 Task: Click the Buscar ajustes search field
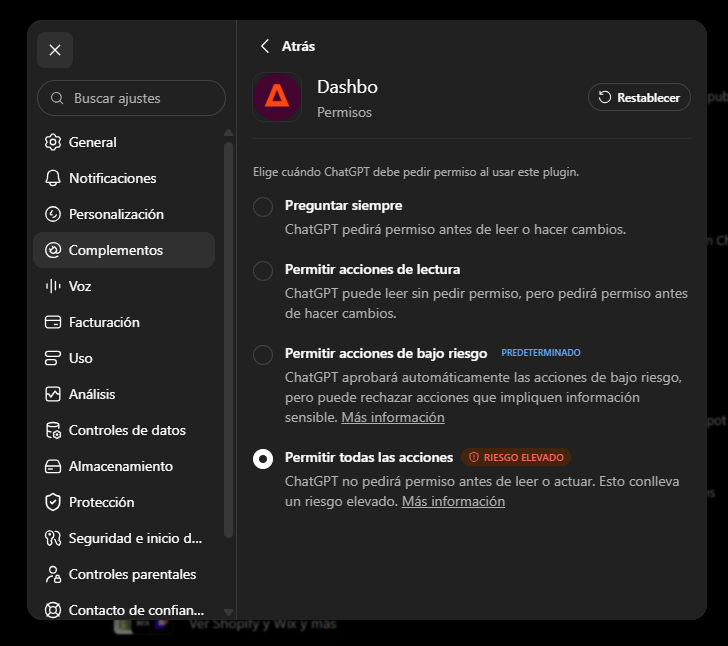(x=131, y=98)
